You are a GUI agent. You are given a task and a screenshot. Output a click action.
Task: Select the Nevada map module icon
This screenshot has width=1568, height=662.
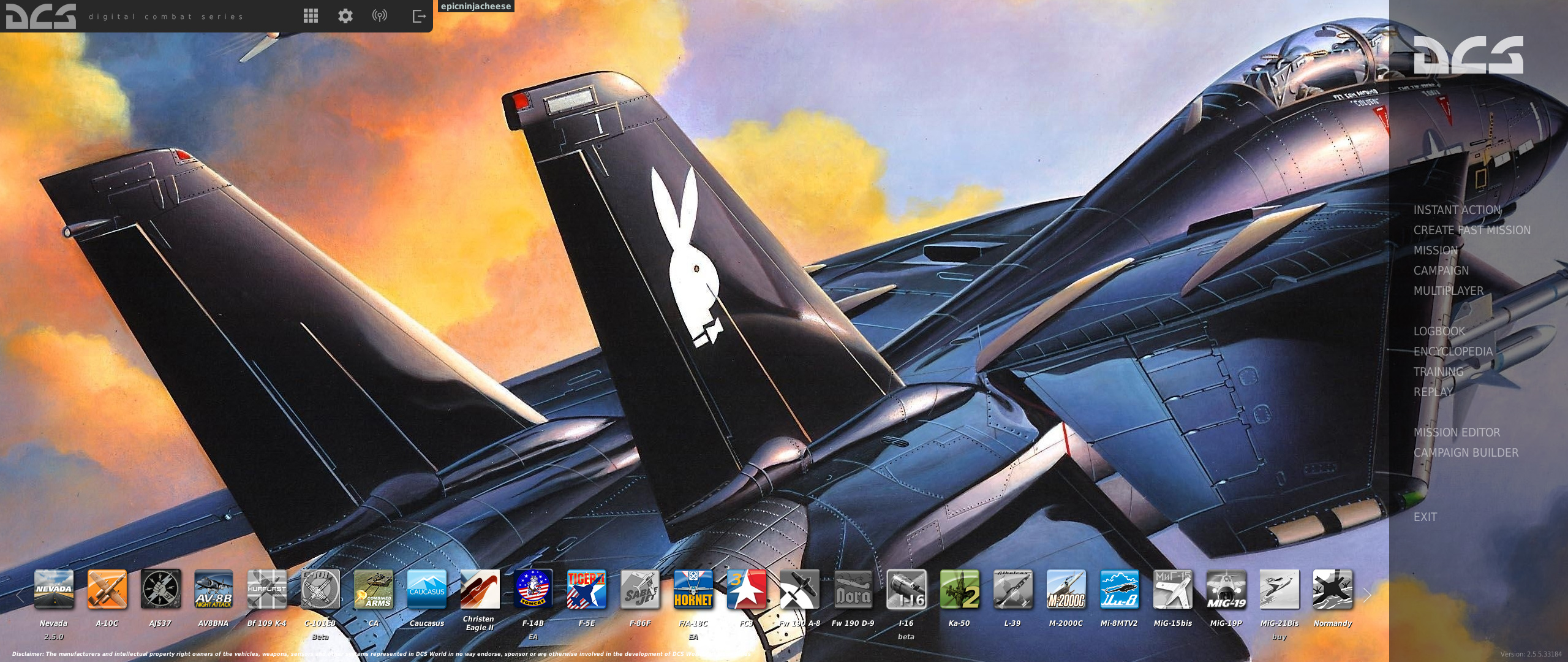54,589
